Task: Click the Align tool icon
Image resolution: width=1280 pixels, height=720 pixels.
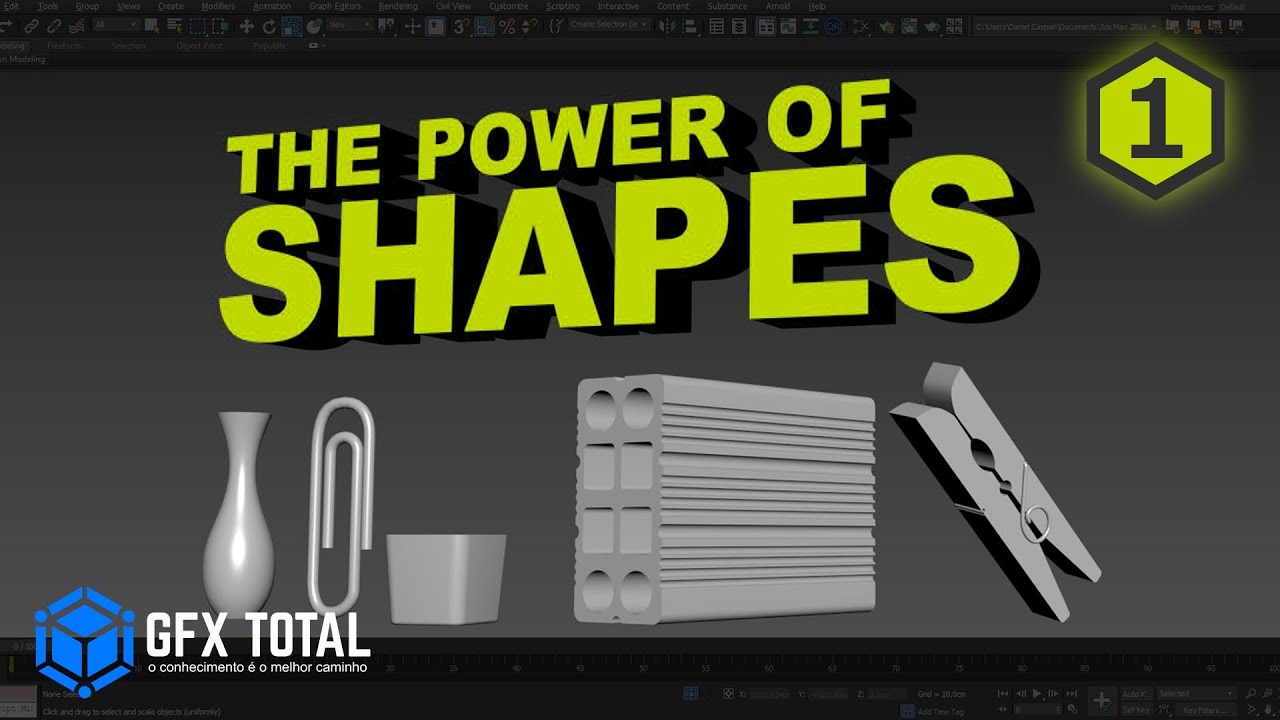Action: click(x=690, y=26)
